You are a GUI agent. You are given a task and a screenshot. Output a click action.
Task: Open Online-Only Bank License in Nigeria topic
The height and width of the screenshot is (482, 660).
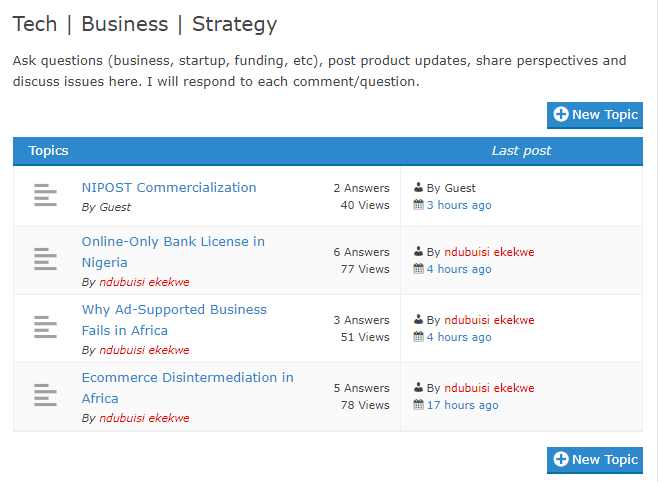172,241
